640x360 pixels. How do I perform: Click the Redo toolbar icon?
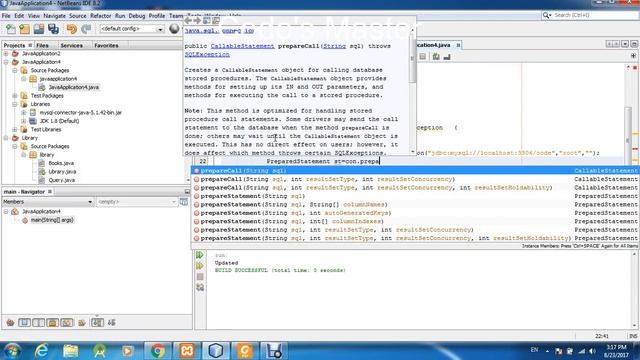coord(86,29)
